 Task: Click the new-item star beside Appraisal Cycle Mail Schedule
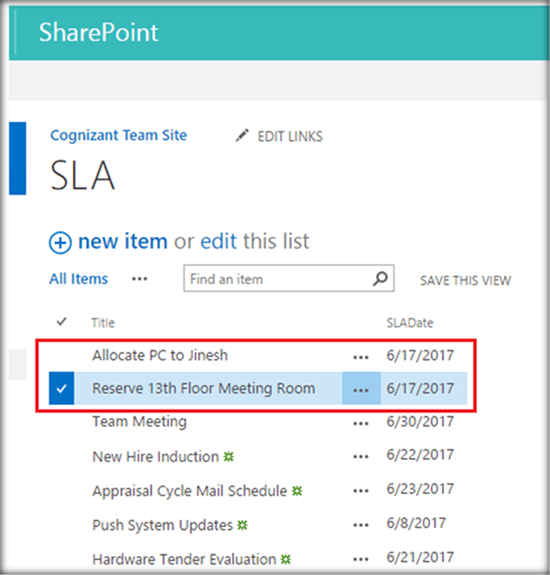coord(297,491)
